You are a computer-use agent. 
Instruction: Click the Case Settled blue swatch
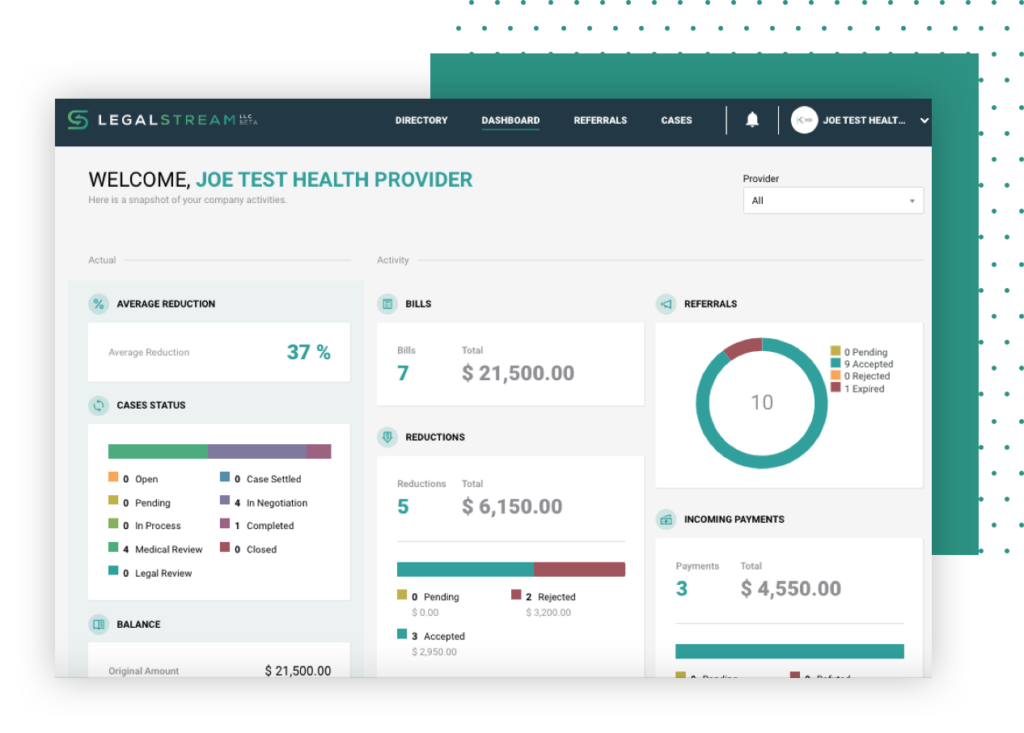[225, 477]
